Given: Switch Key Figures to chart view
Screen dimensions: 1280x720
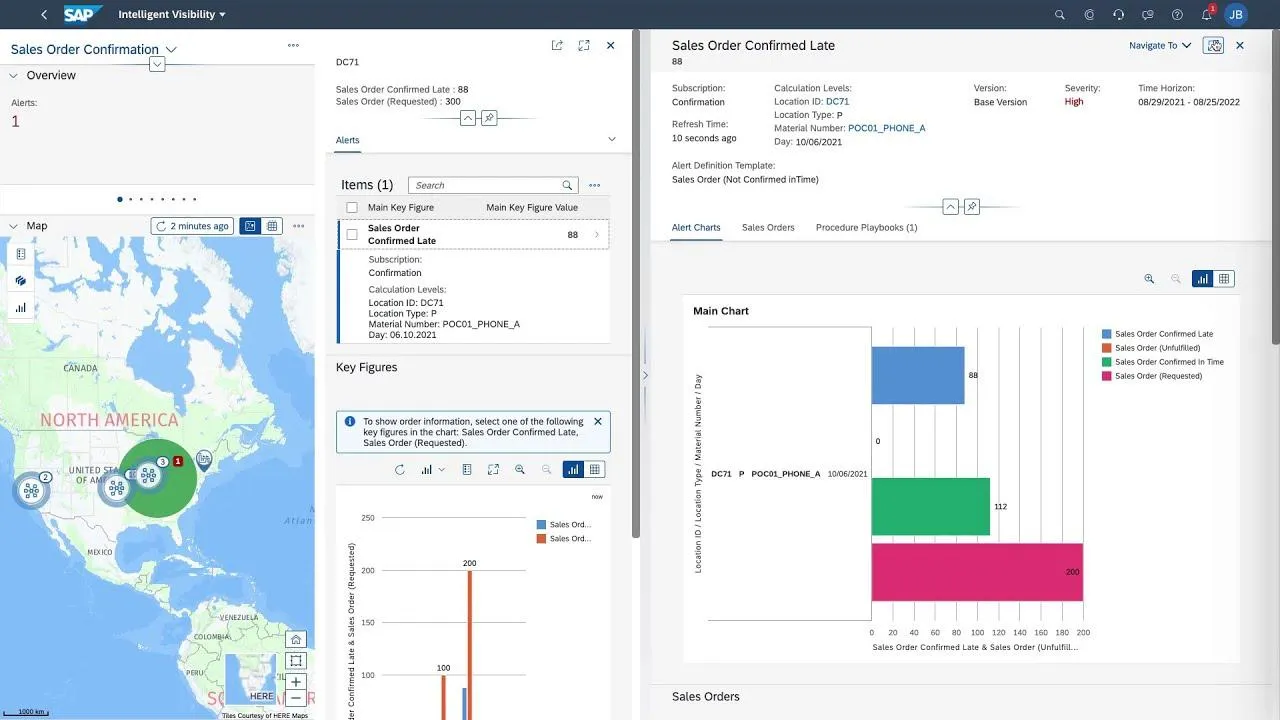Looking at the screenshot, I should pyautogui.click(x=573, y=469).
